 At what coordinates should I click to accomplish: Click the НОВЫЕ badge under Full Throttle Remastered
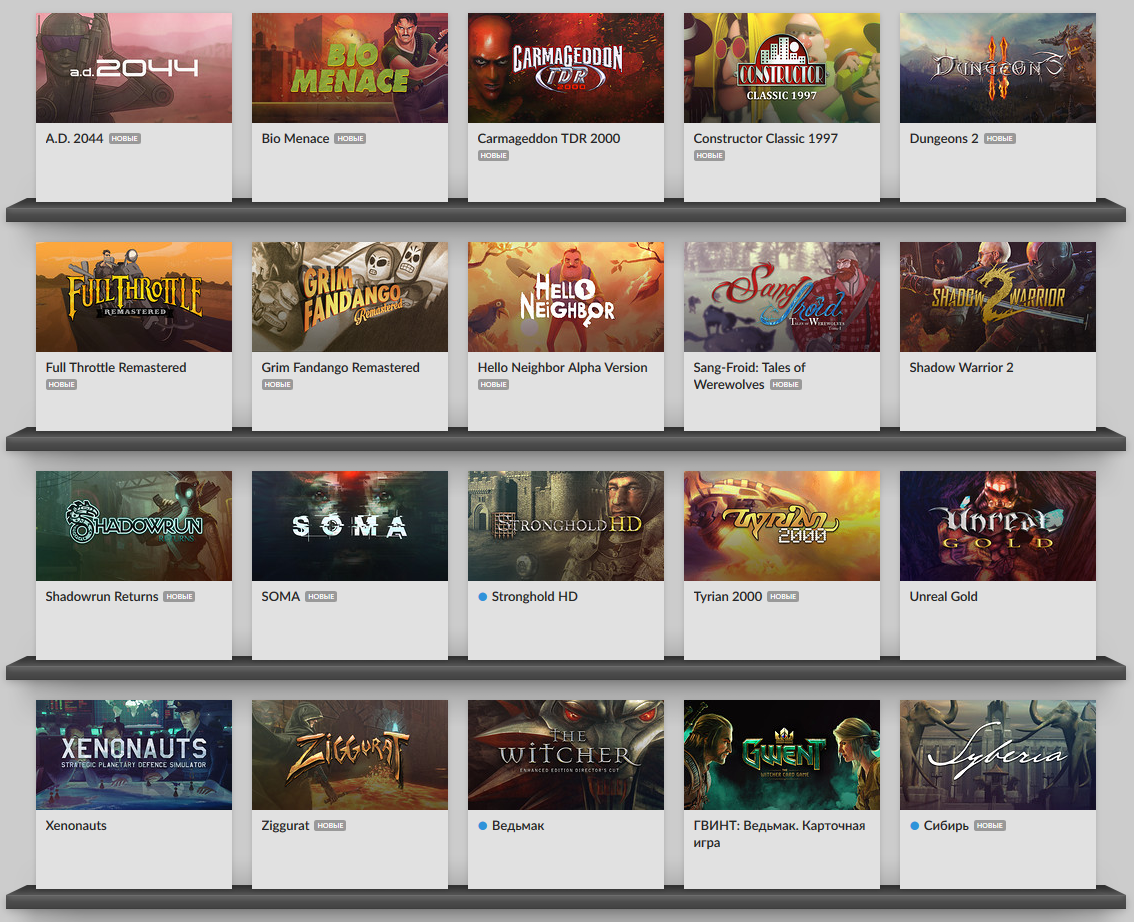pos(61,385)
